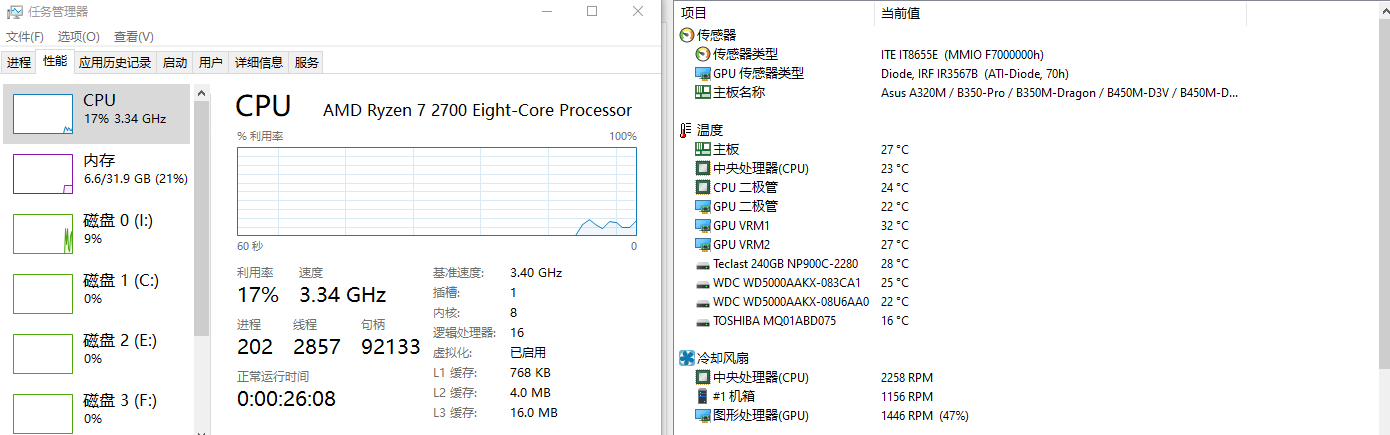Open the 选项(O) menu

point(78,36)
